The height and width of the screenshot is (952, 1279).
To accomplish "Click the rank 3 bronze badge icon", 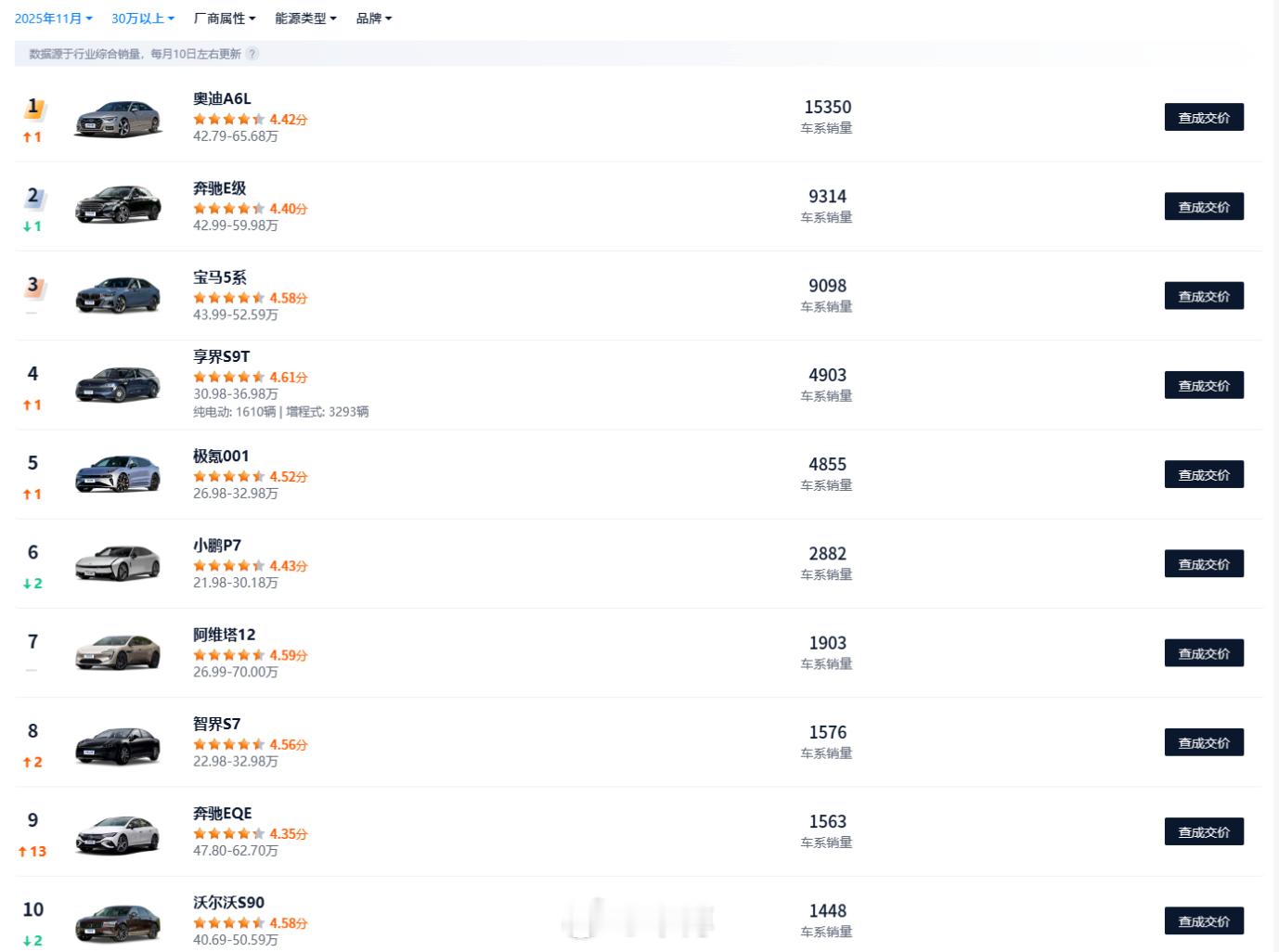I will [x=33, y=286].
